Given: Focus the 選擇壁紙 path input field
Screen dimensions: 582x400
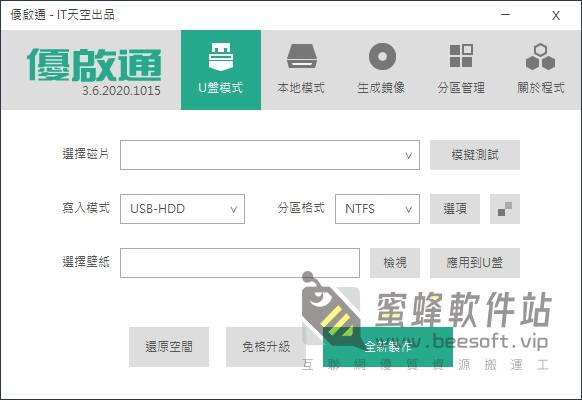Looking at the screenshot, I should tap(240, 263).
